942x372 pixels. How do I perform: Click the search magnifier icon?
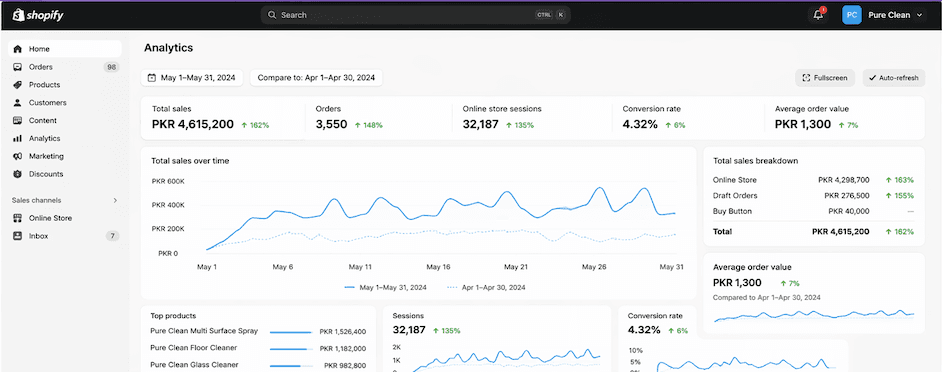(x=272, y=15)
